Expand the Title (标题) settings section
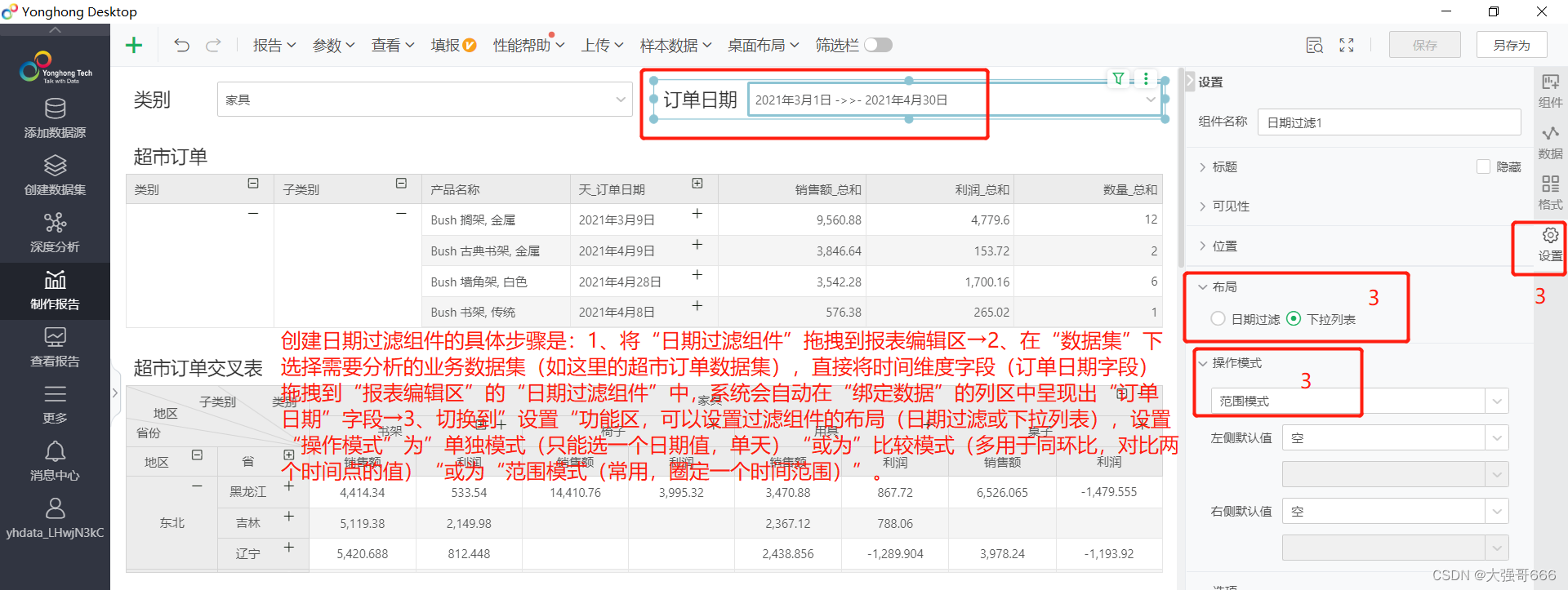 (x=1218, y=166)
